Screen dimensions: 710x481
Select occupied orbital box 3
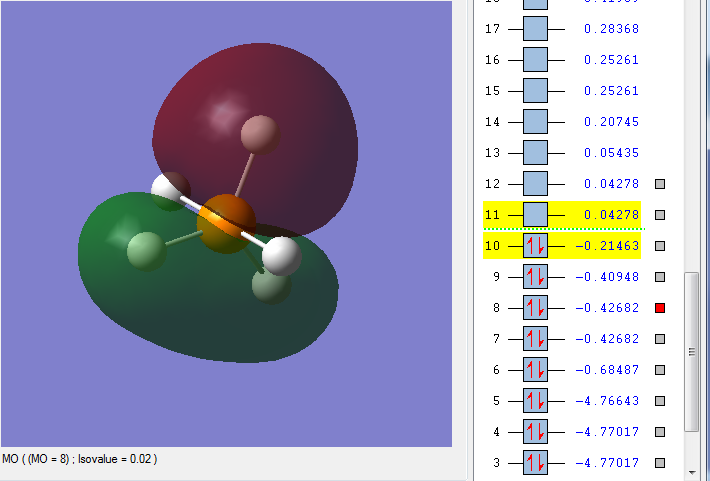point(535,463)
